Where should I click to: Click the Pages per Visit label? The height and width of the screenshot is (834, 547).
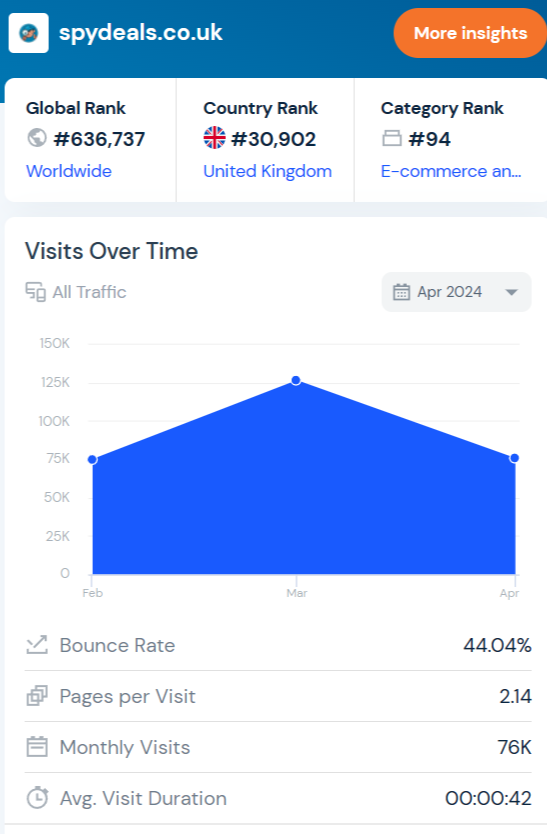click(127, 696)
